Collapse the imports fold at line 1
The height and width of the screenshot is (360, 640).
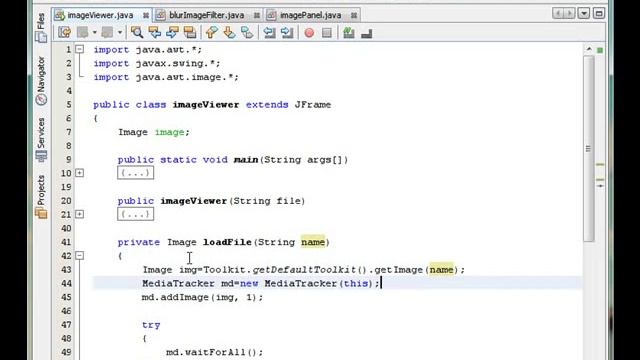tap(80, 49)
